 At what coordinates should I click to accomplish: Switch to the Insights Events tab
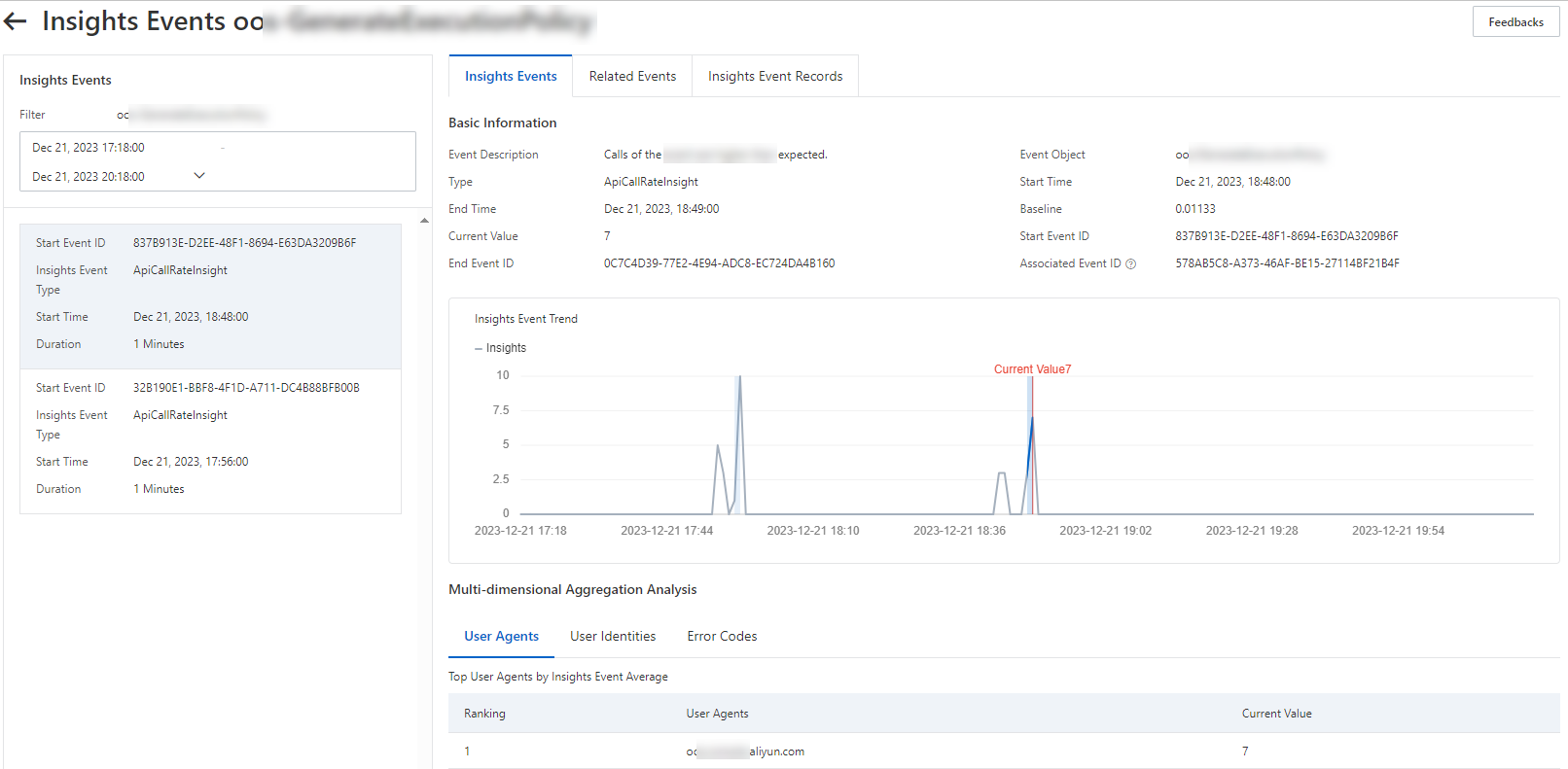click(511, 76)
